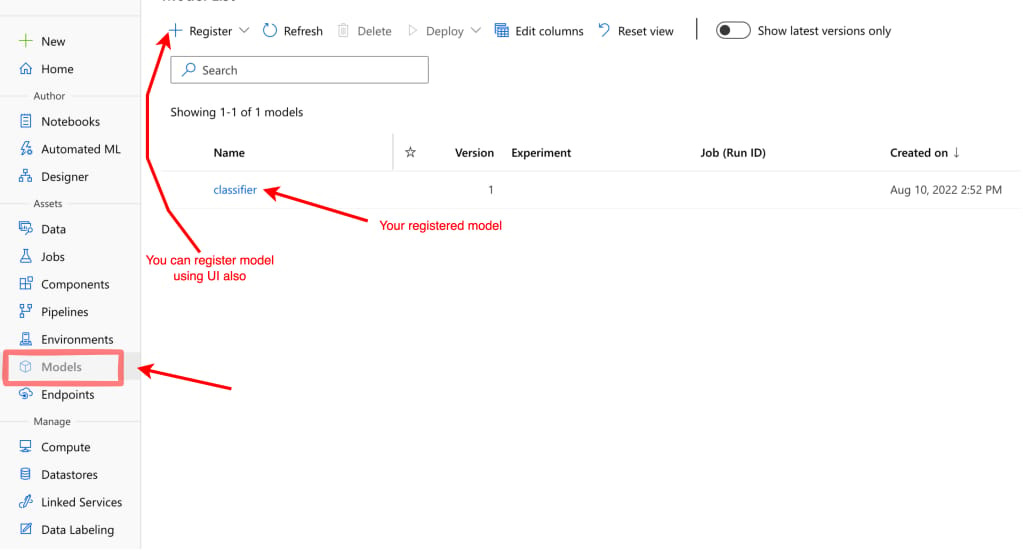Click version cell '1' of classifier

click(491, 190)
